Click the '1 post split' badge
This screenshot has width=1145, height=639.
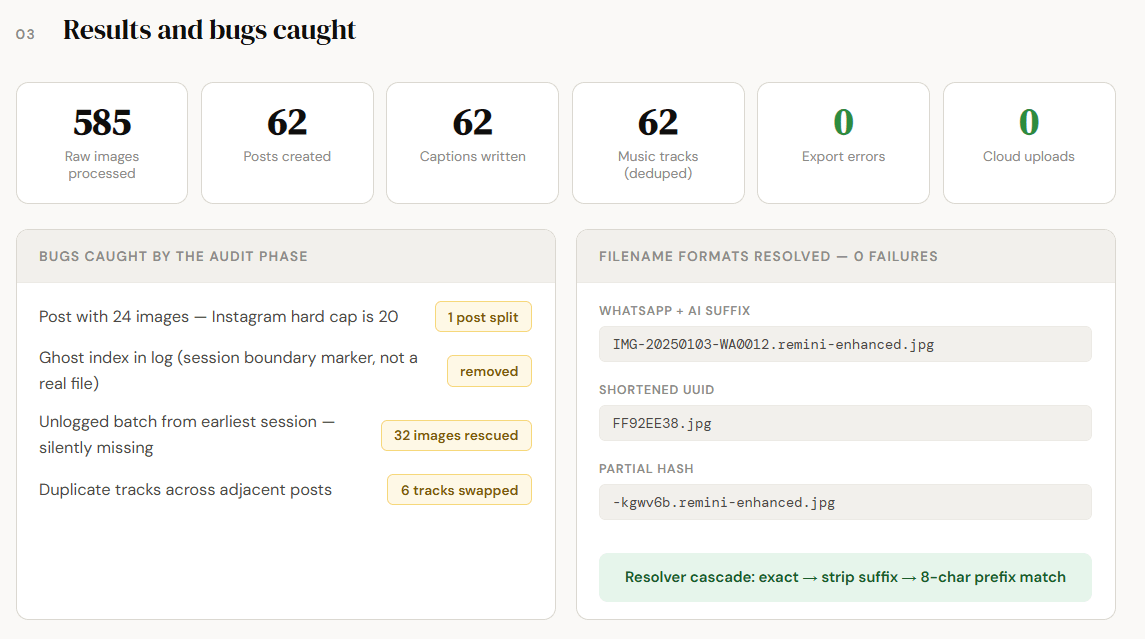pyautogui.click(x=483, y=317)
